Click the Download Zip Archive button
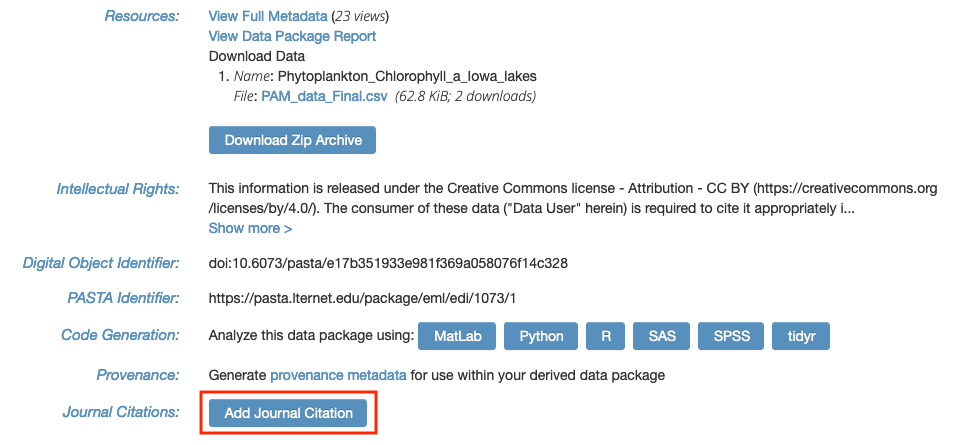 pos(292,140)
